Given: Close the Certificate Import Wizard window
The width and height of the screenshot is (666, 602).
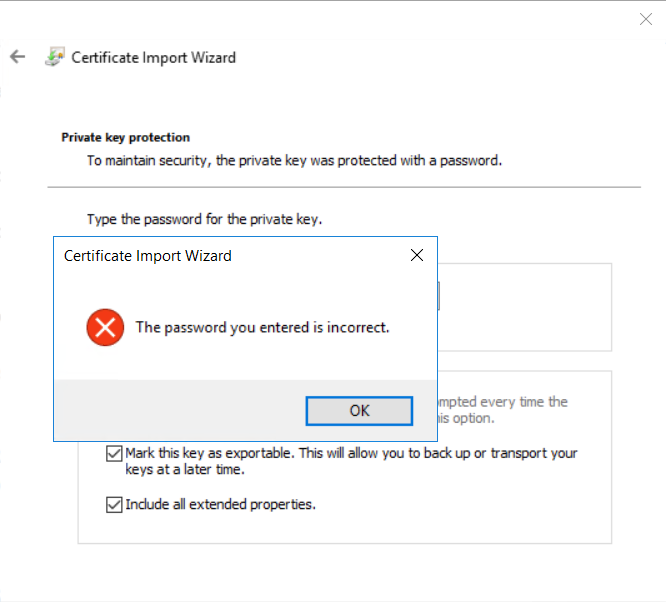Looking at the screenshot, I should (x=645, y=19).
